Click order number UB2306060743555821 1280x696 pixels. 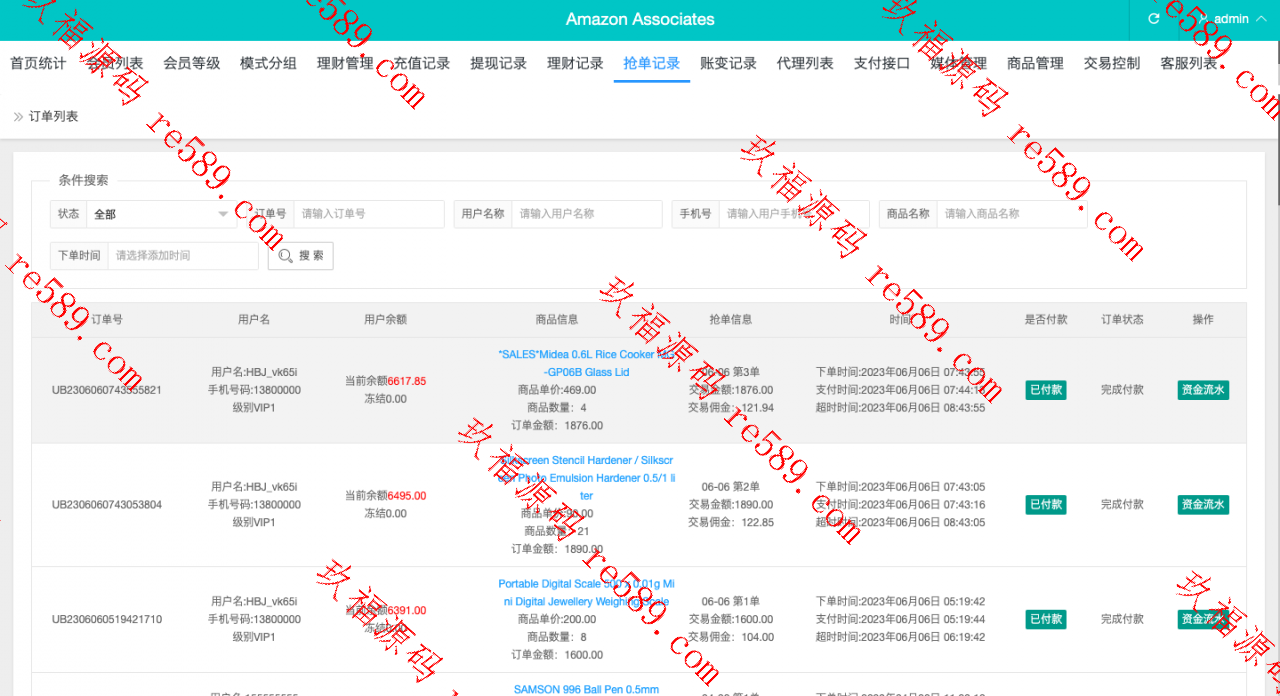(x=107, y=390)
